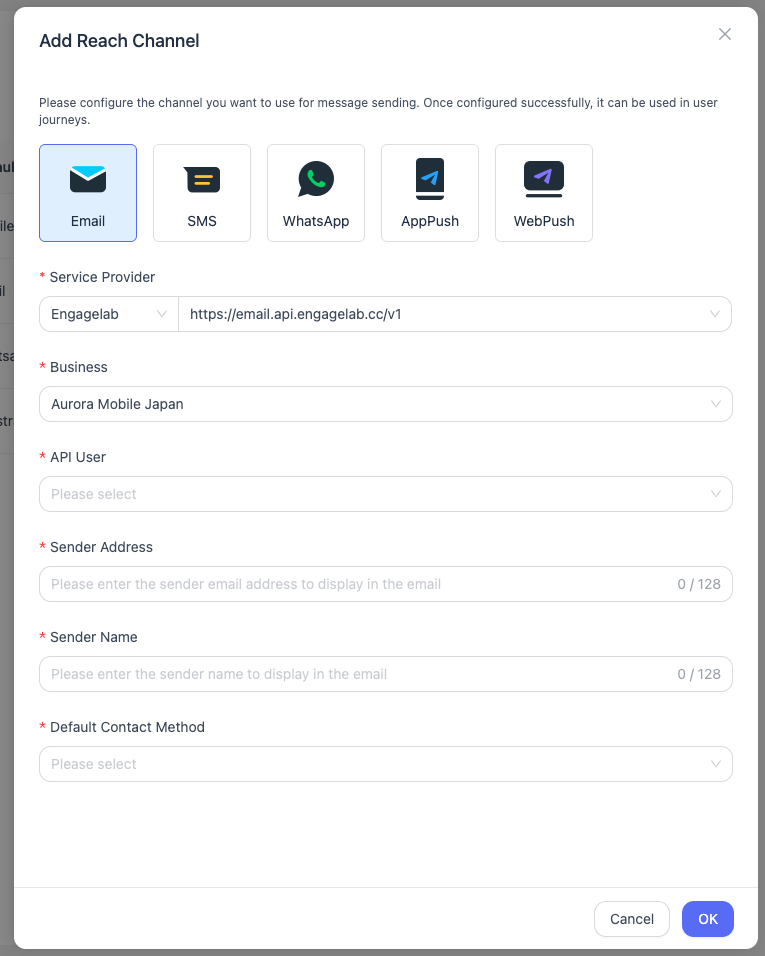Cancel adding the reach channel
The width and height of the screenshot is (765, 956).
click(x=632, y=919)
